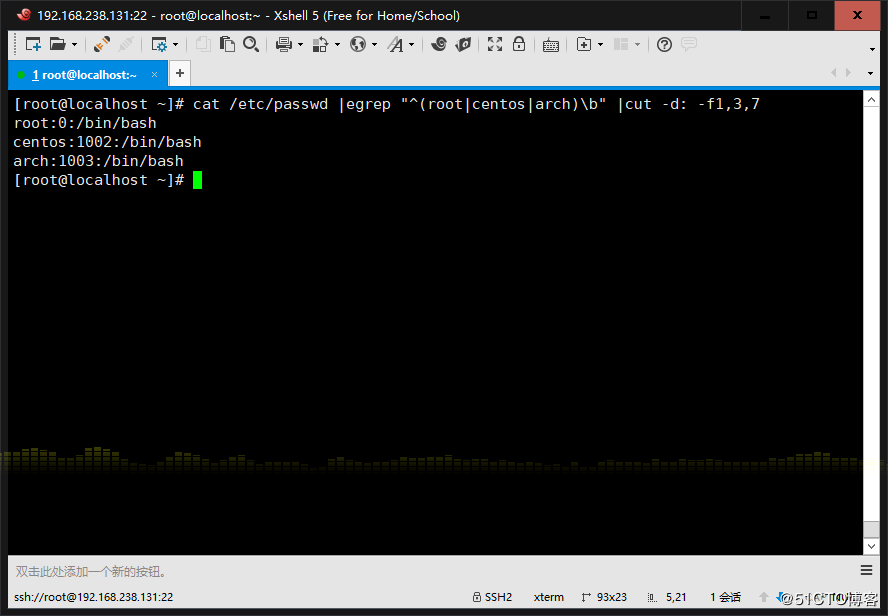Expand the encoding globe dropdown arrow
888x616 pixels.
[x=374, y=45]
